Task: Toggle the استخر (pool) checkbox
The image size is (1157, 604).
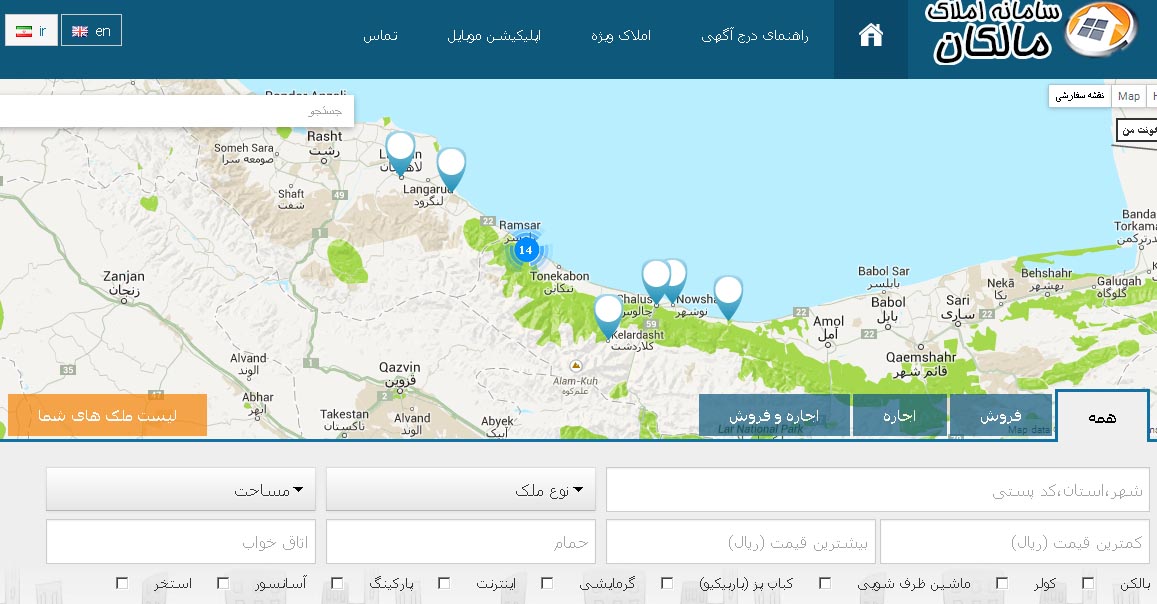Action: click(x=122, y=583)
